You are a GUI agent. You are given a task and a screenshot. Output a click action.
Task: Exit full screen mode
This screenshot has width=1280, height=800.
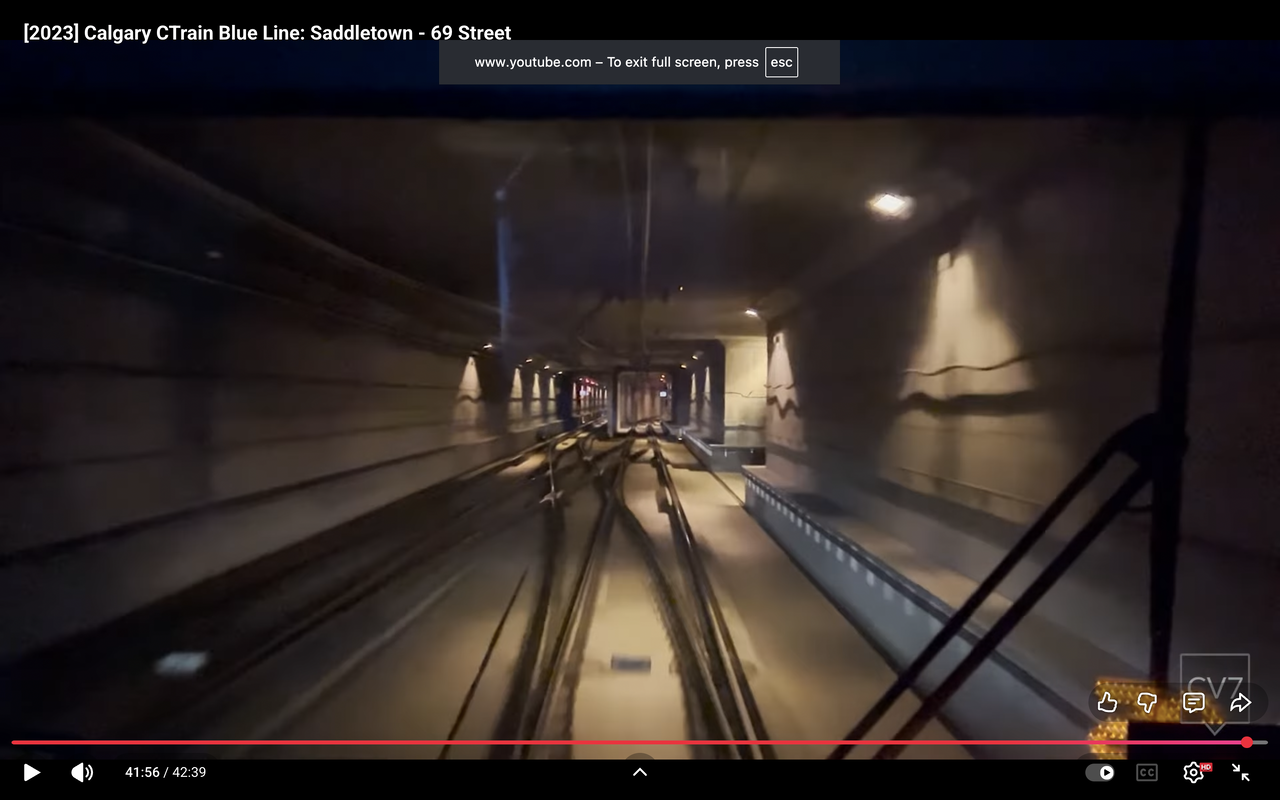click(x=1241, y=772)
